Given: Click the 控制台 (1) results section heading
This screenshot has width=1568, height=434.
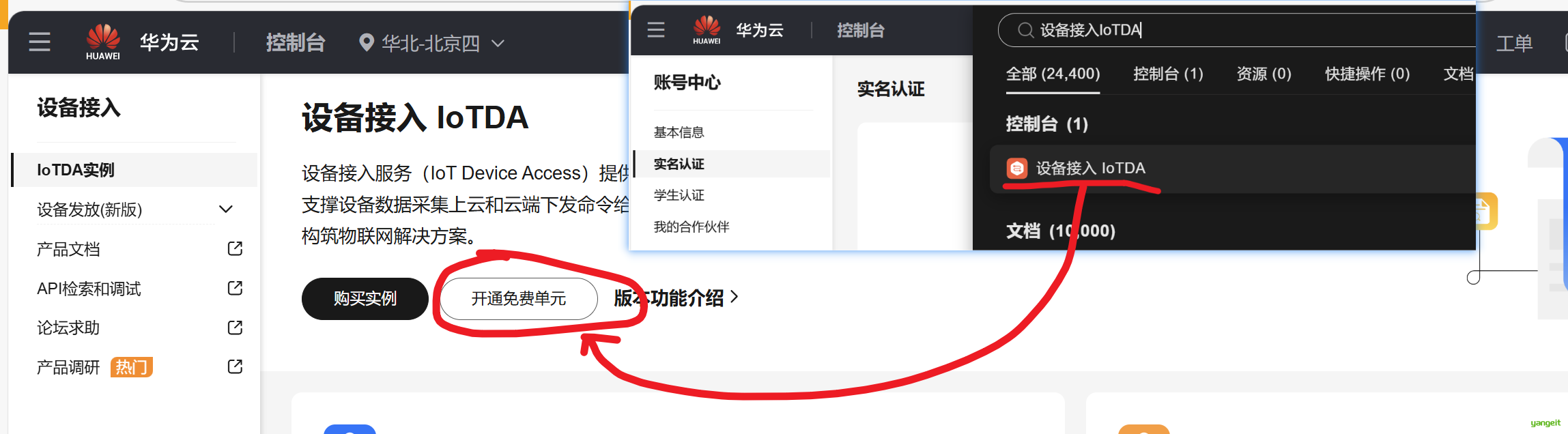Looking at the screenshot, I should 1047,124.
